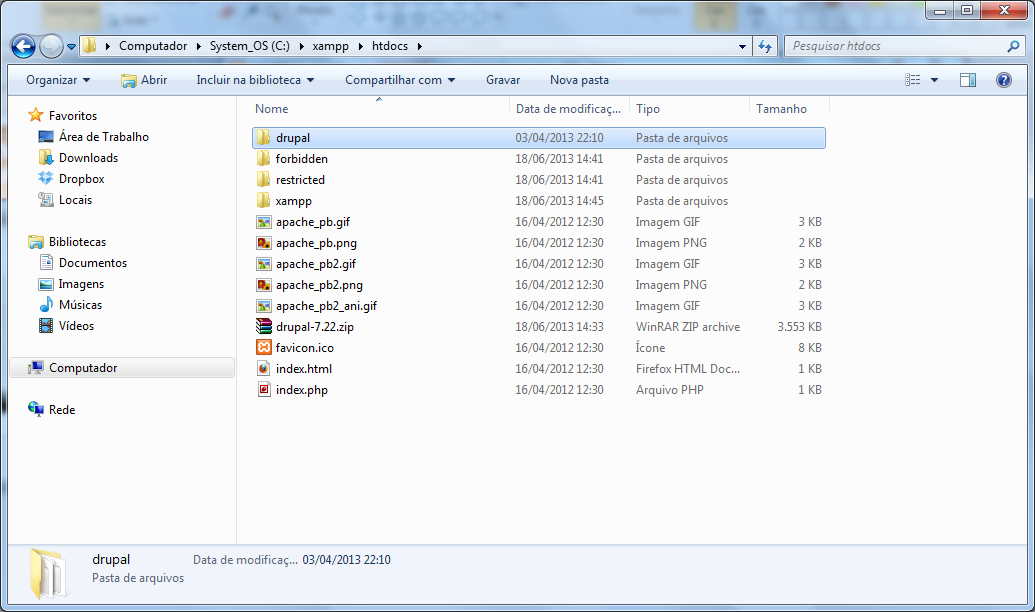1035x612 pixels.
Task: Click Gravar in the toolbar
Action: point(503,80)
